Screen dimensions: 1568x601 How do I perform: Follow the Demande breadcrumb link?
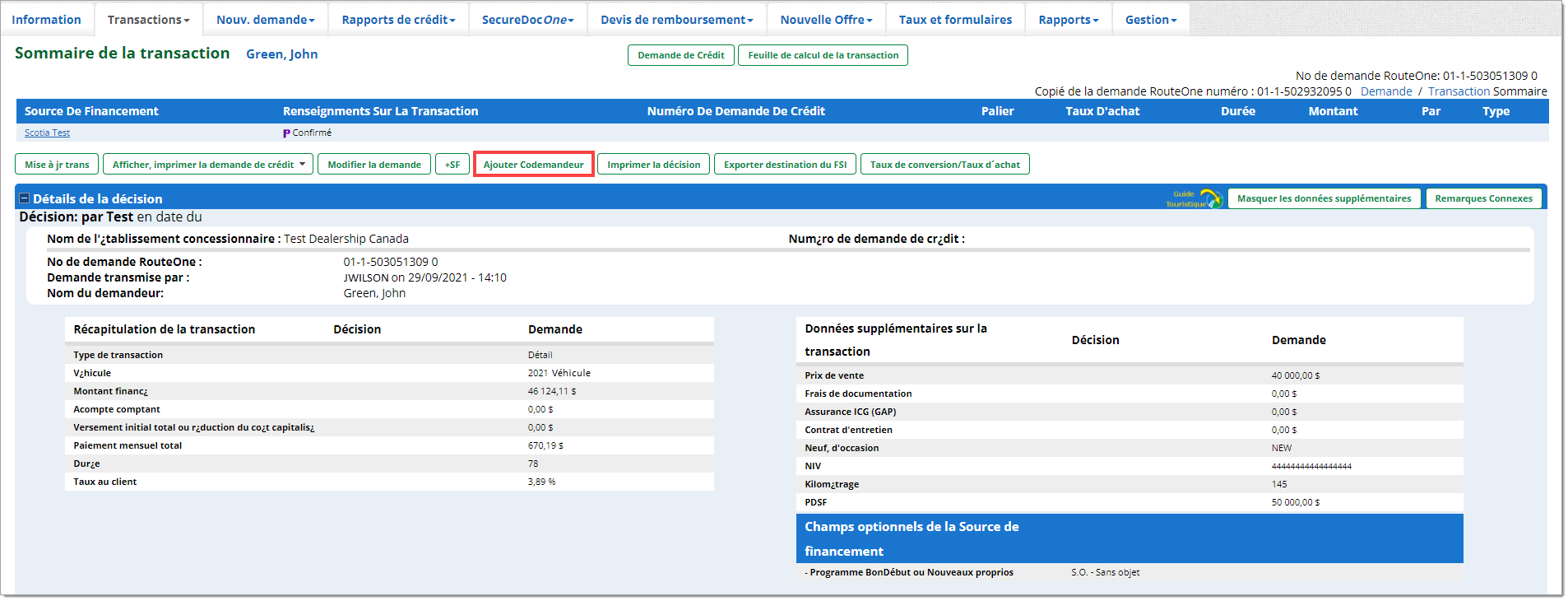1385,91
